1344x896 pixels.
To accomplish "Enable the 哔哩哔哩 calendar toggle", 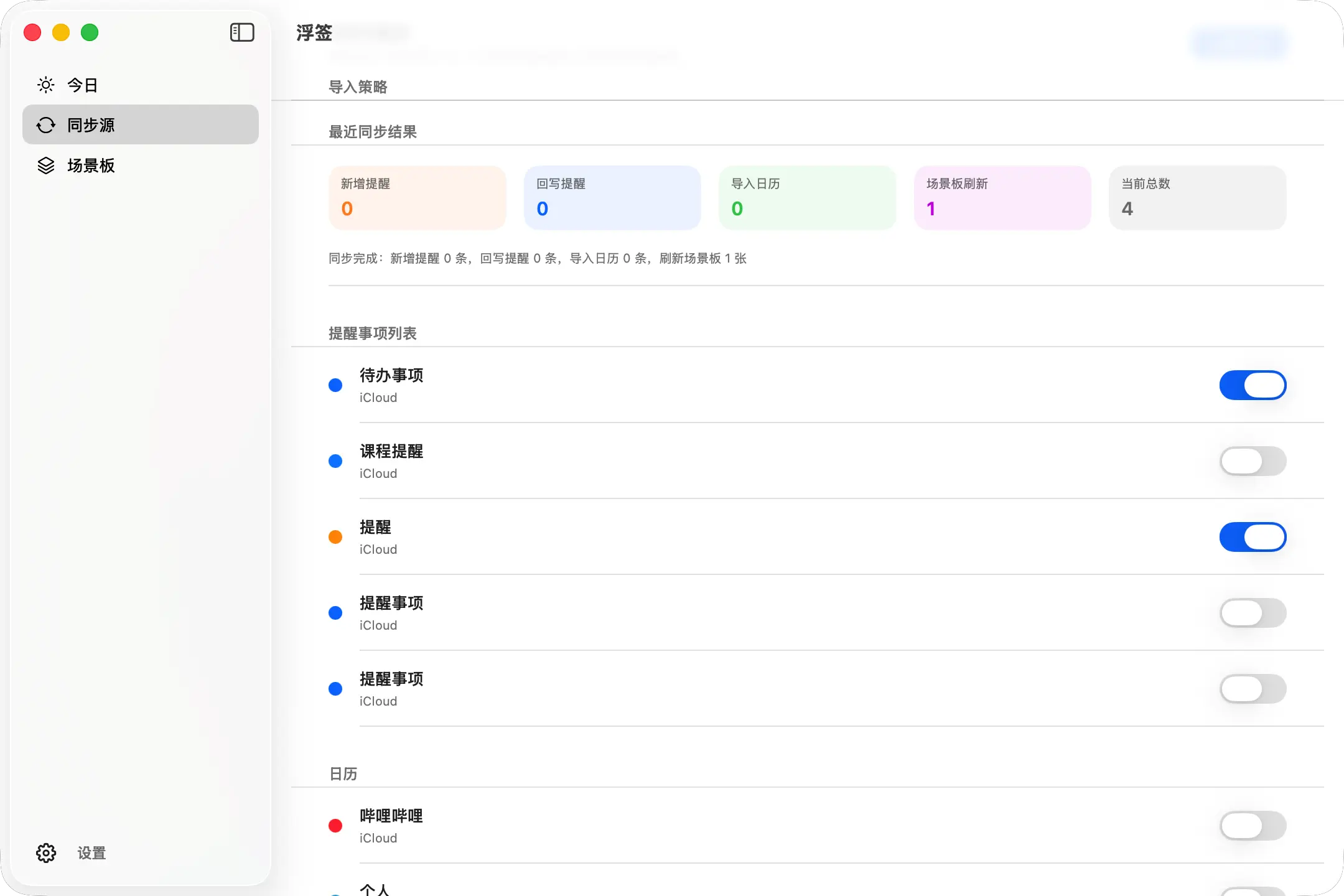I will click(1253, 826).
